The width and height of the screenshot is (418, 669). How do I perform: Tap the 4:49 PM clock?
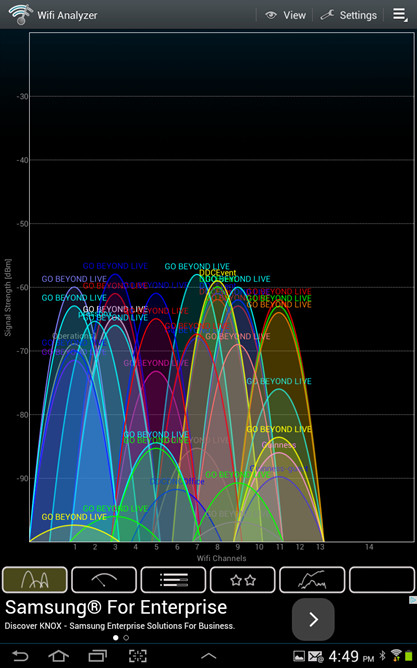[352, 656]
